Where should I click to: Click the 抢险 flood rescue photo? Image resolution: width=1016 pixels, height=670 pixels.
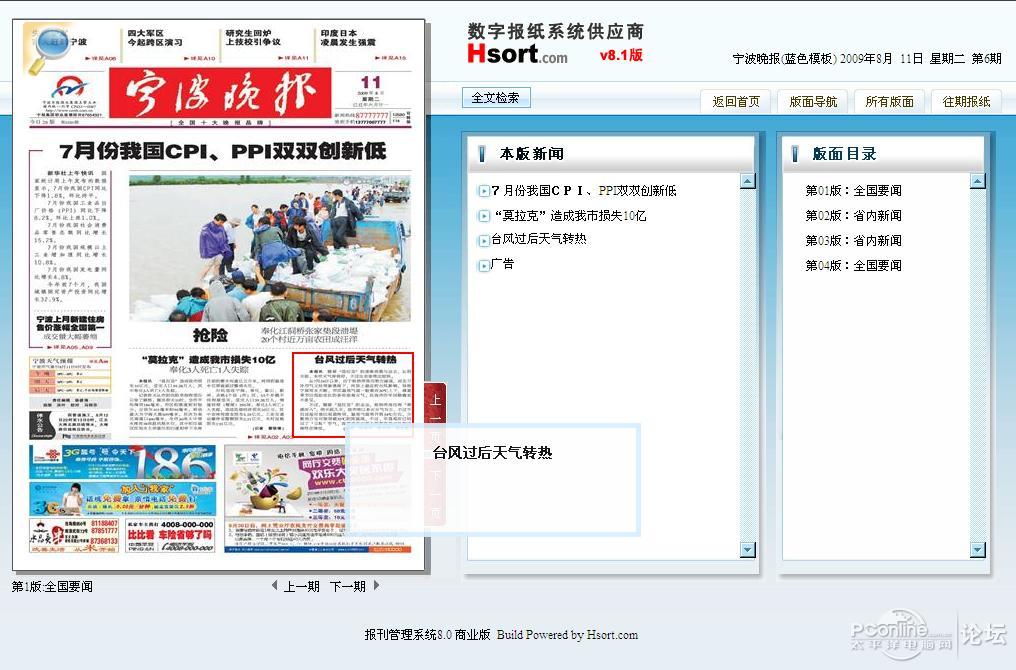(270, 248)
